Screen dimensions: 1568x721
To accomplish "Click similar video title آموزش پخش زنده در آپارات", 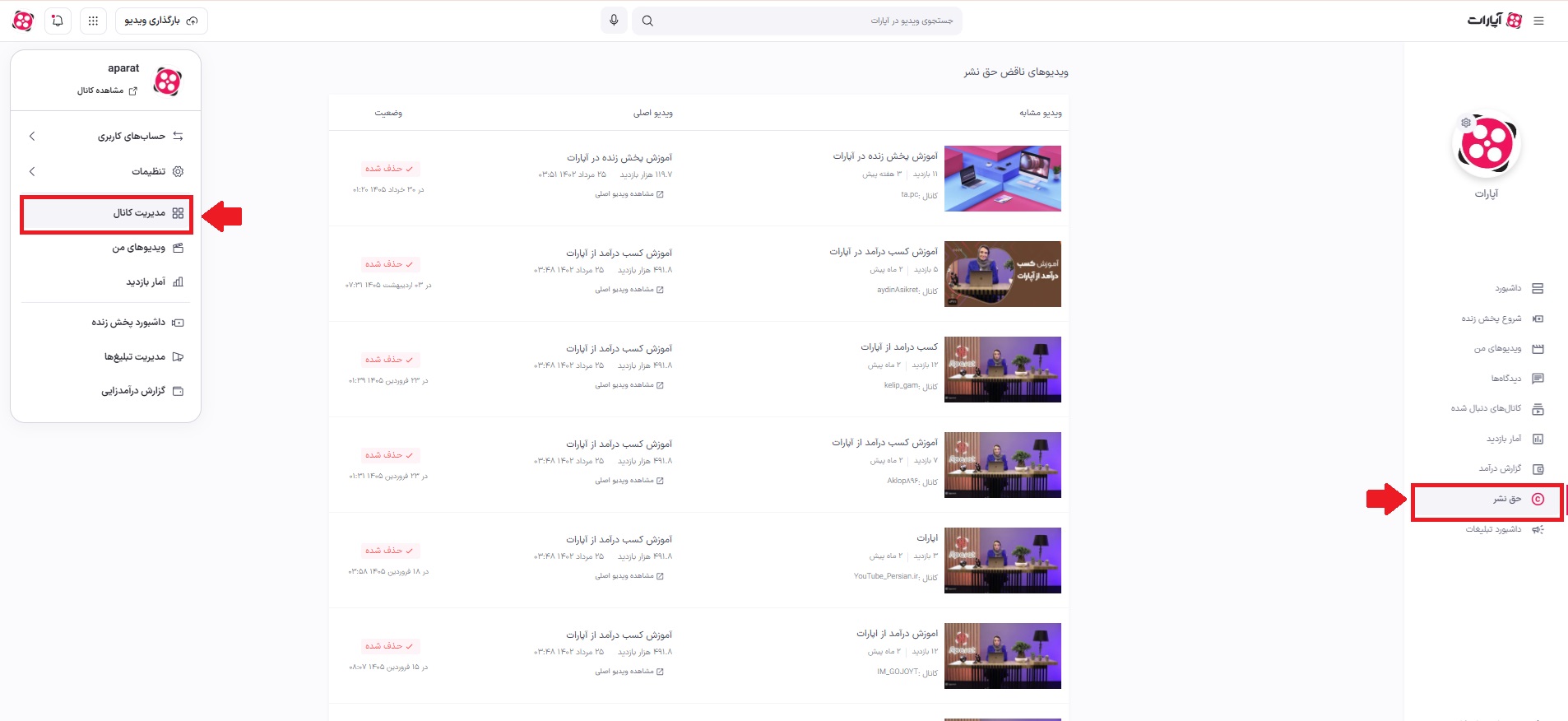I will pos(885,156).
